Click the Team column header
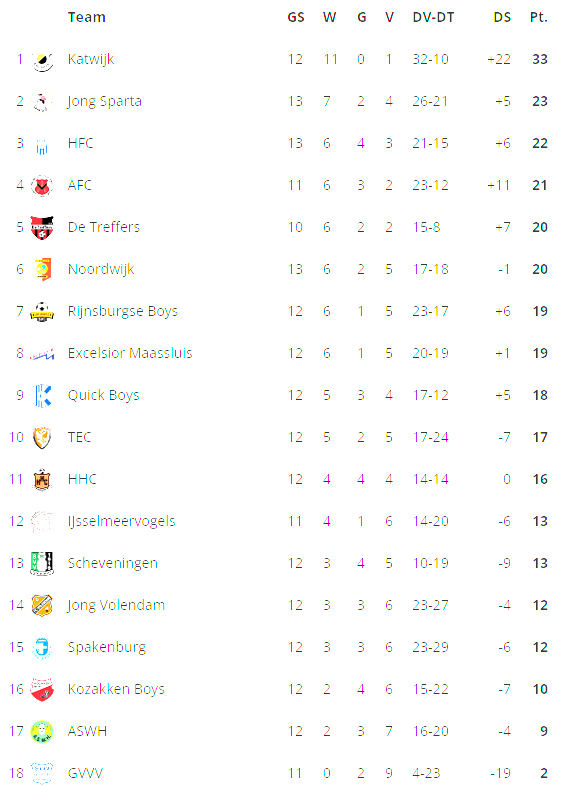Image resolution: width=561 pixels, height=786 pixels. [x=87, y=18]
